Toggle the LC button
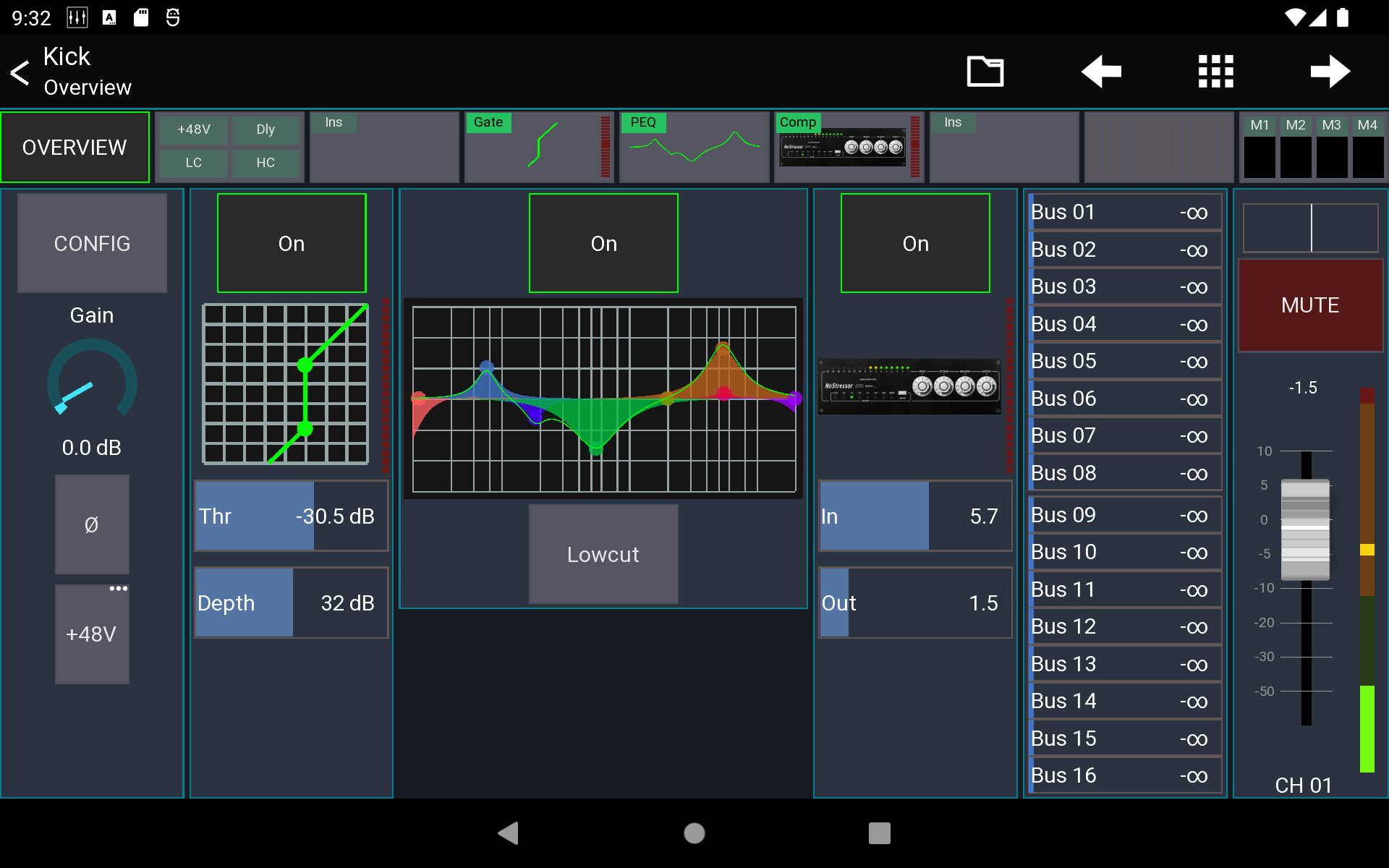Viewport: 1389px width, 868px height. [192, 163]
